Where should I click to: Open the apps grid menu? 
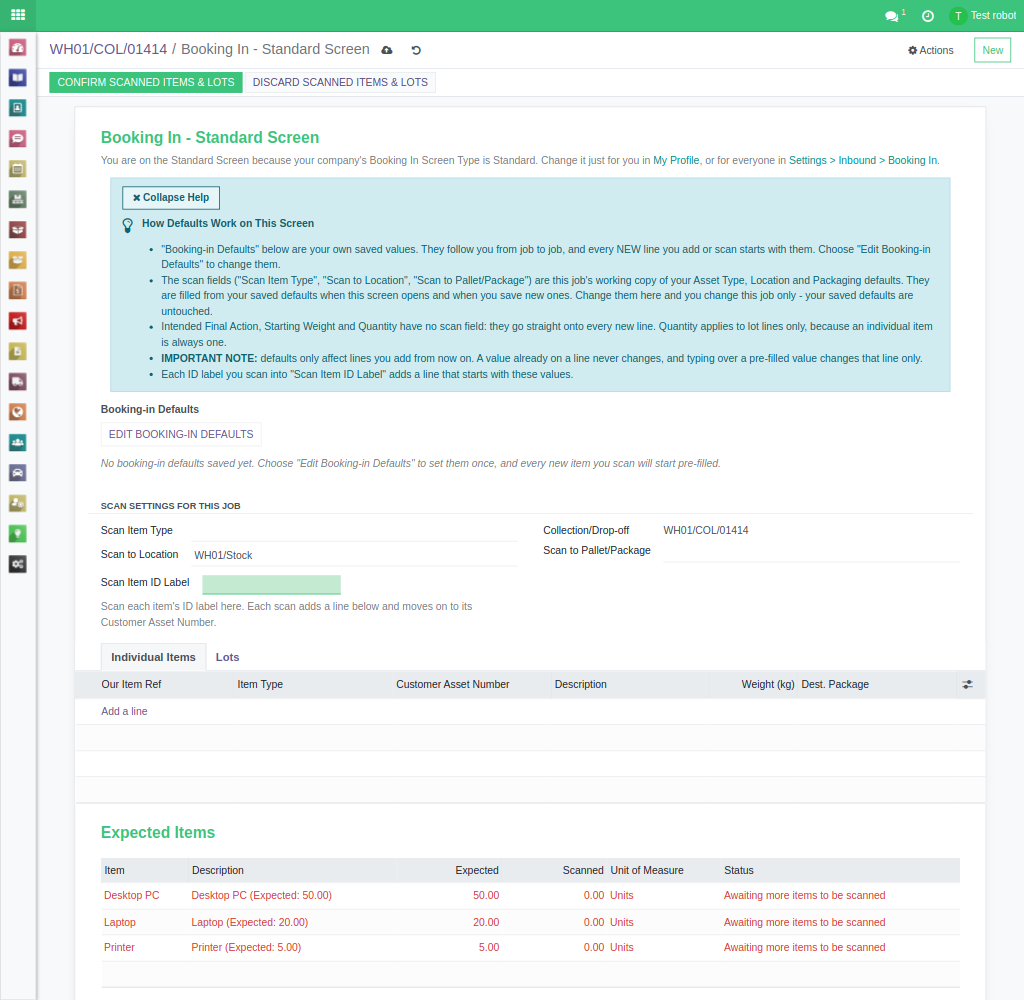pyautogui.click(x=18, y=15)
